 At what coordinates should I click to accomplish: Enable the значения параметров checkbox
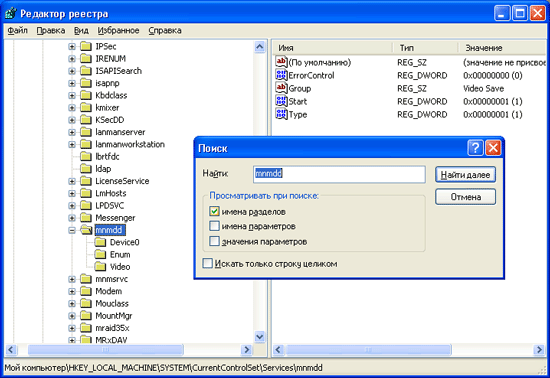point(214,241)
